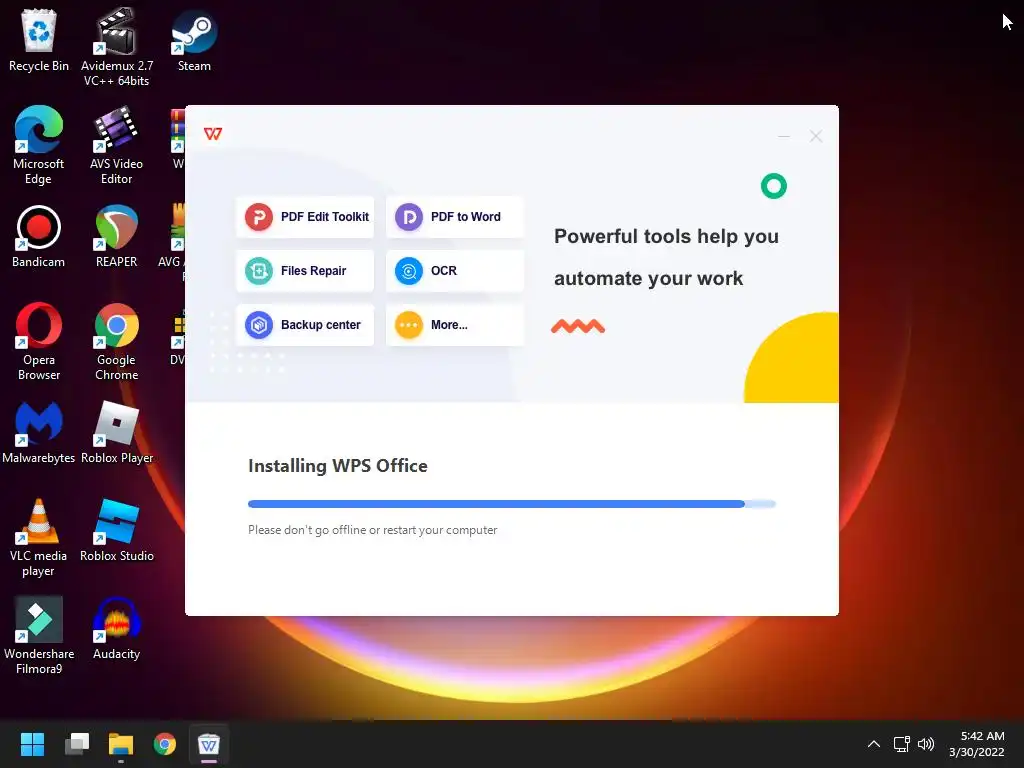Select the AVS Video Editor shortcut

coord(116,145)
